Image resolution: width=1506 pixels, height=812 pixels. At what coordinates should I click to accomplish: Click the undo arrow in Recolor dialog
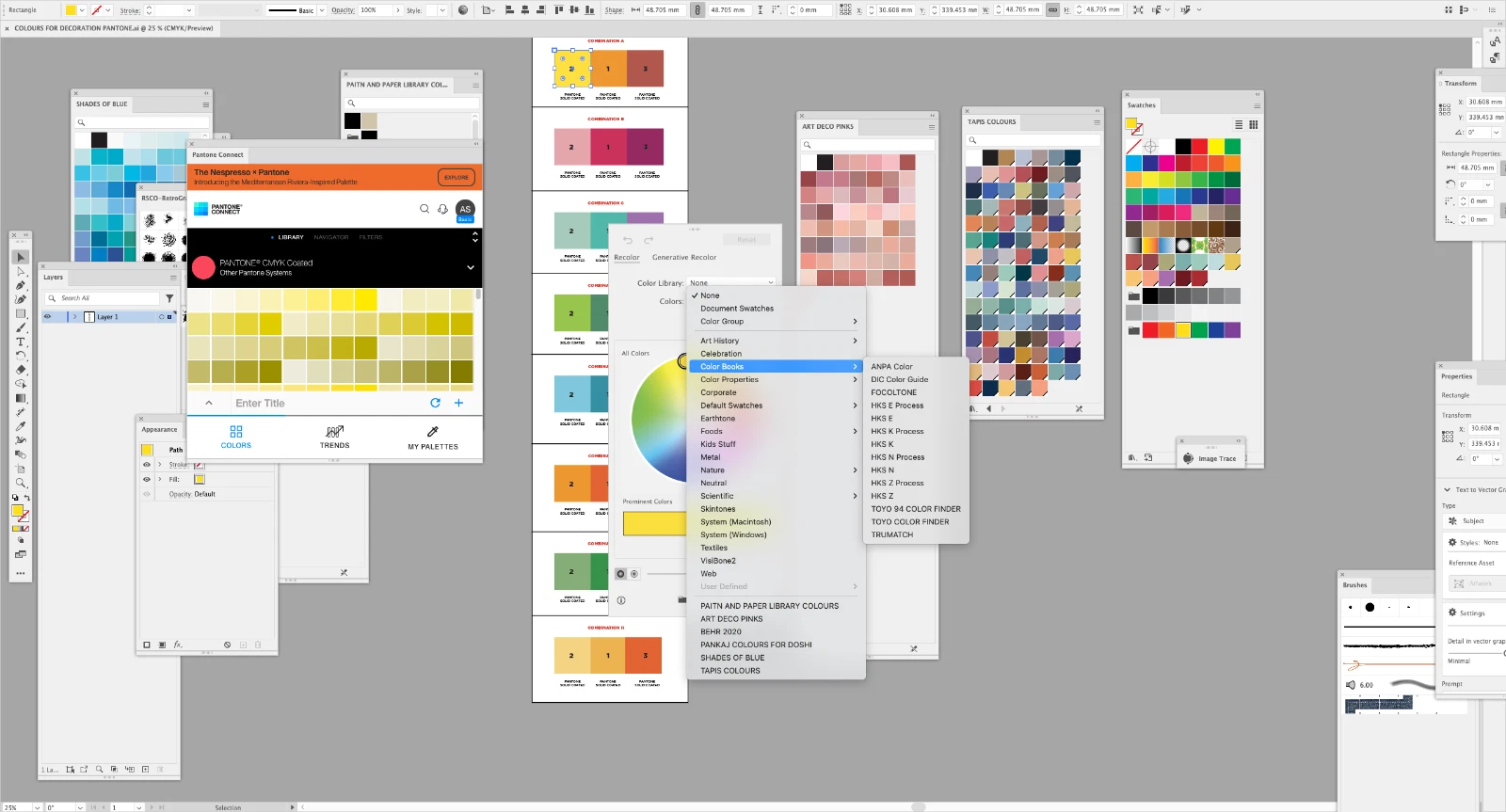[628, 240]
